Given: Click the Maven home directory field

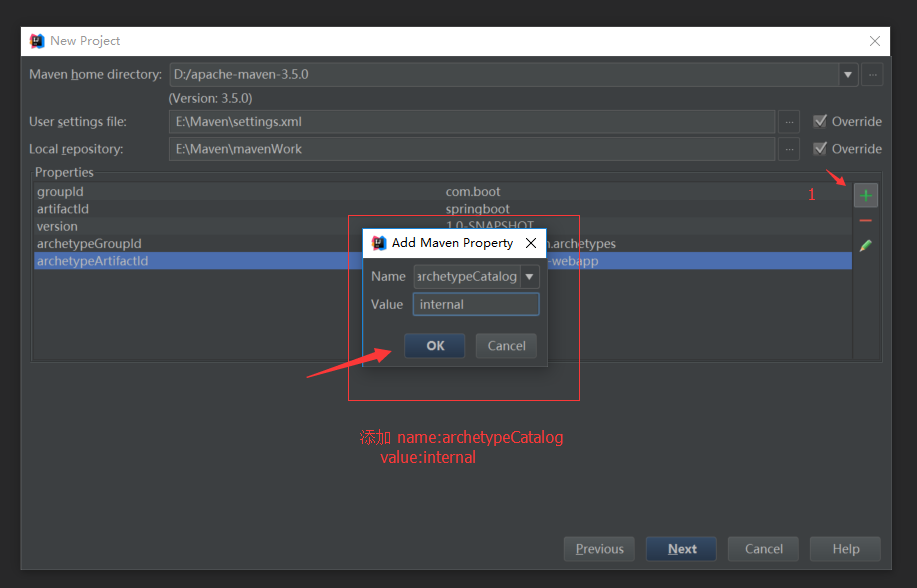Looking at the screenshot, I should (504, 75).
